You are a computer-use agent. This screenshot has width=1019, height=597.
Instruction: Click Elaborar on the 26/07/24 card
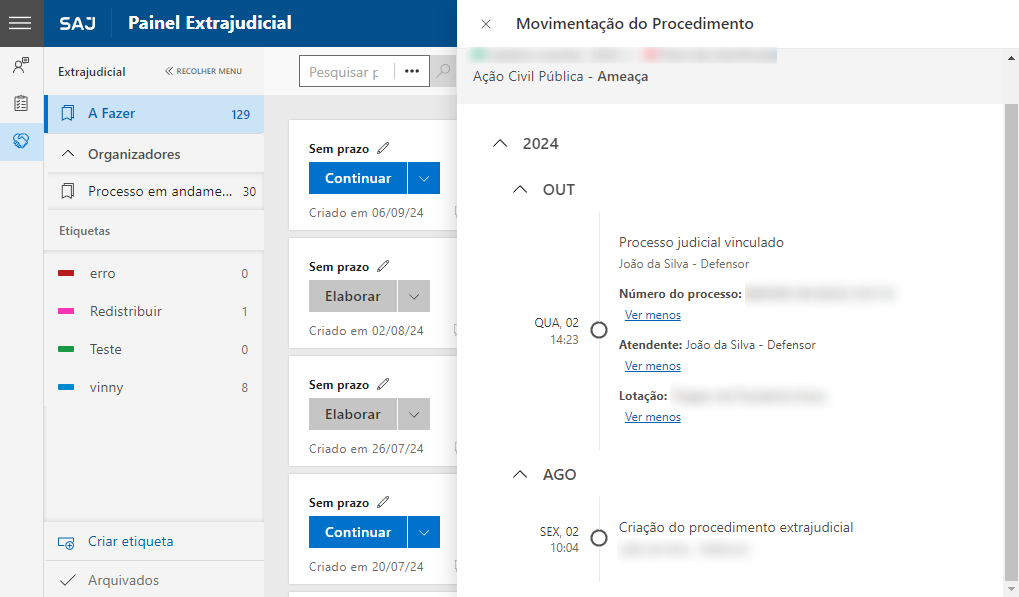(x=353, y=414)
